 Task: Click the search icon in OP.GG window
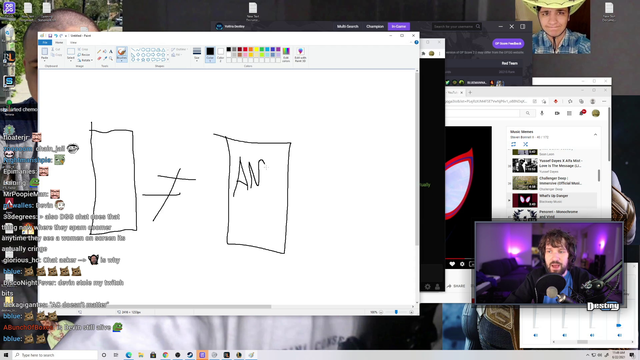coord(478,27)
